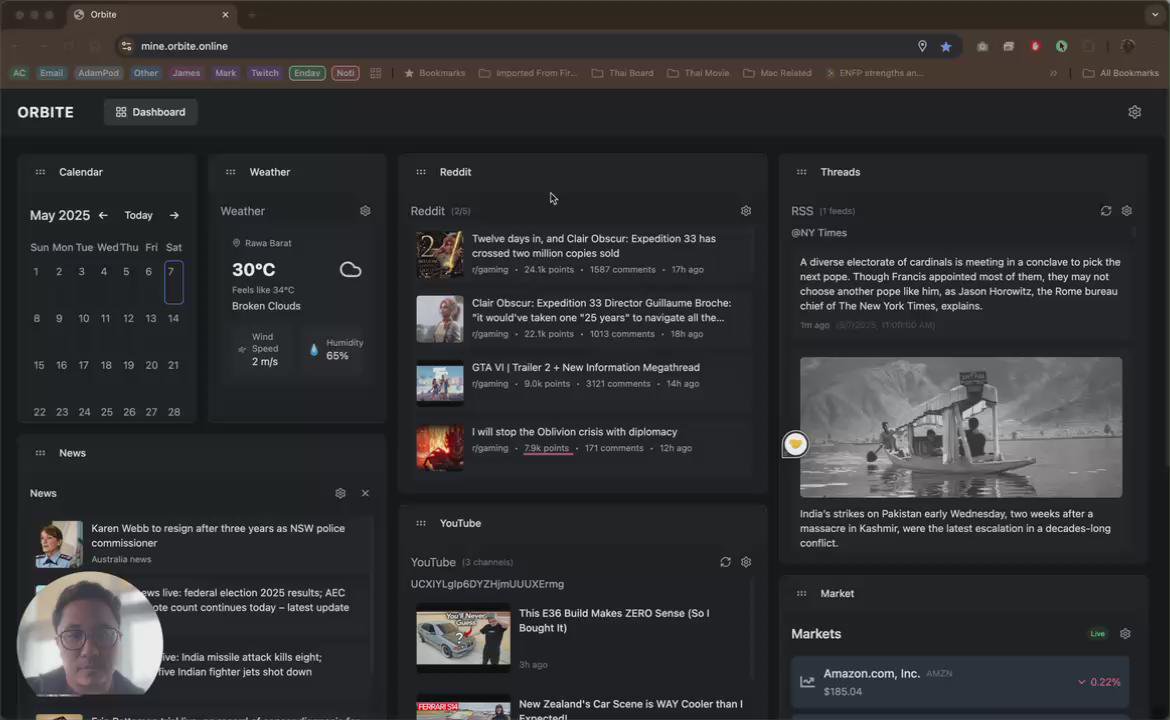Go to previous month in calendar

point(103,215)
